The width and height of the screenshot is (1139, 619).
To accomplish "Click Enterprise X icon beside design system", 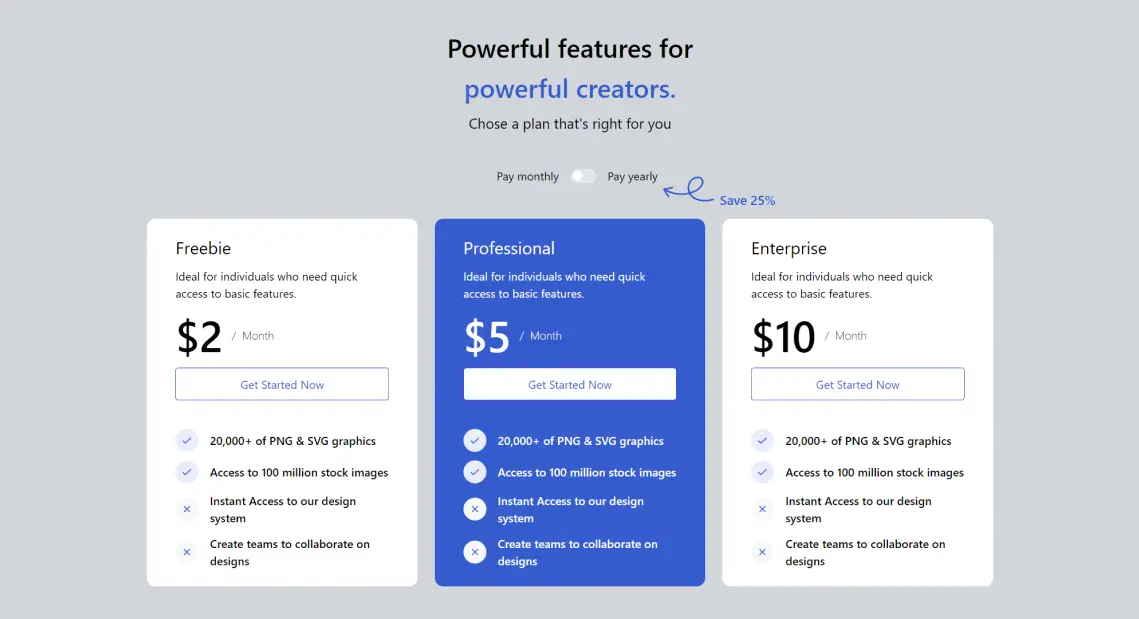I will [762, 509].
